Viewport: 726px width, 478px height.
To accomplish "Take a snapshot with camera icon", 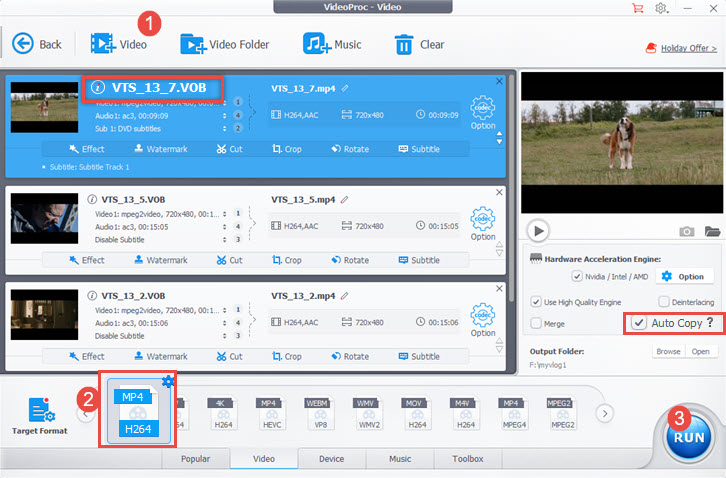I will point(687,231).
